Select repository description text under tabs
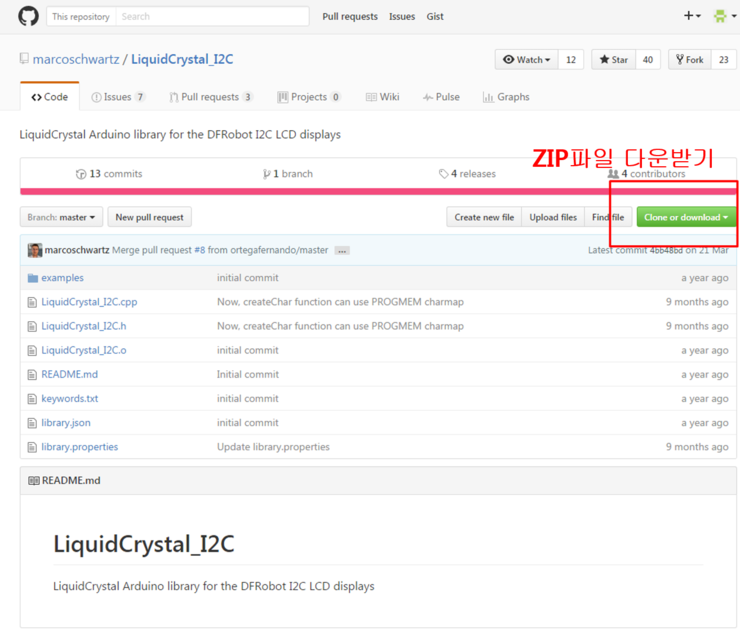 pos(180,135)
